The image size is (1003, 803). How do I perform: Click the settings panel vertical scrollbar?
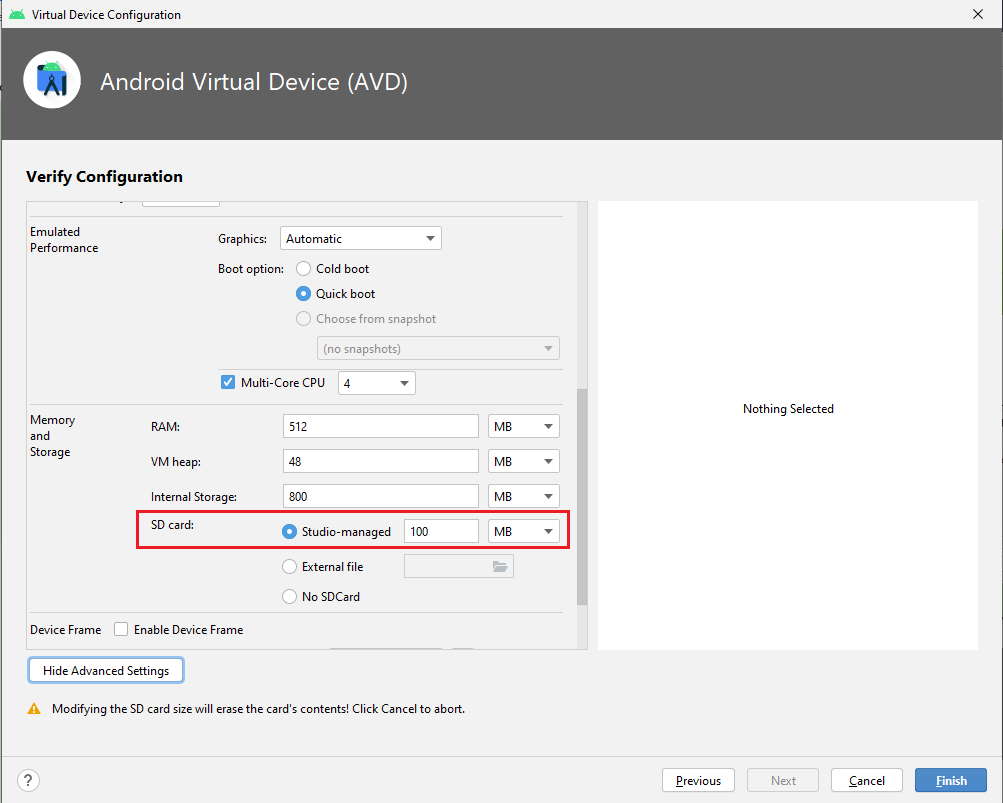point(581,497)
